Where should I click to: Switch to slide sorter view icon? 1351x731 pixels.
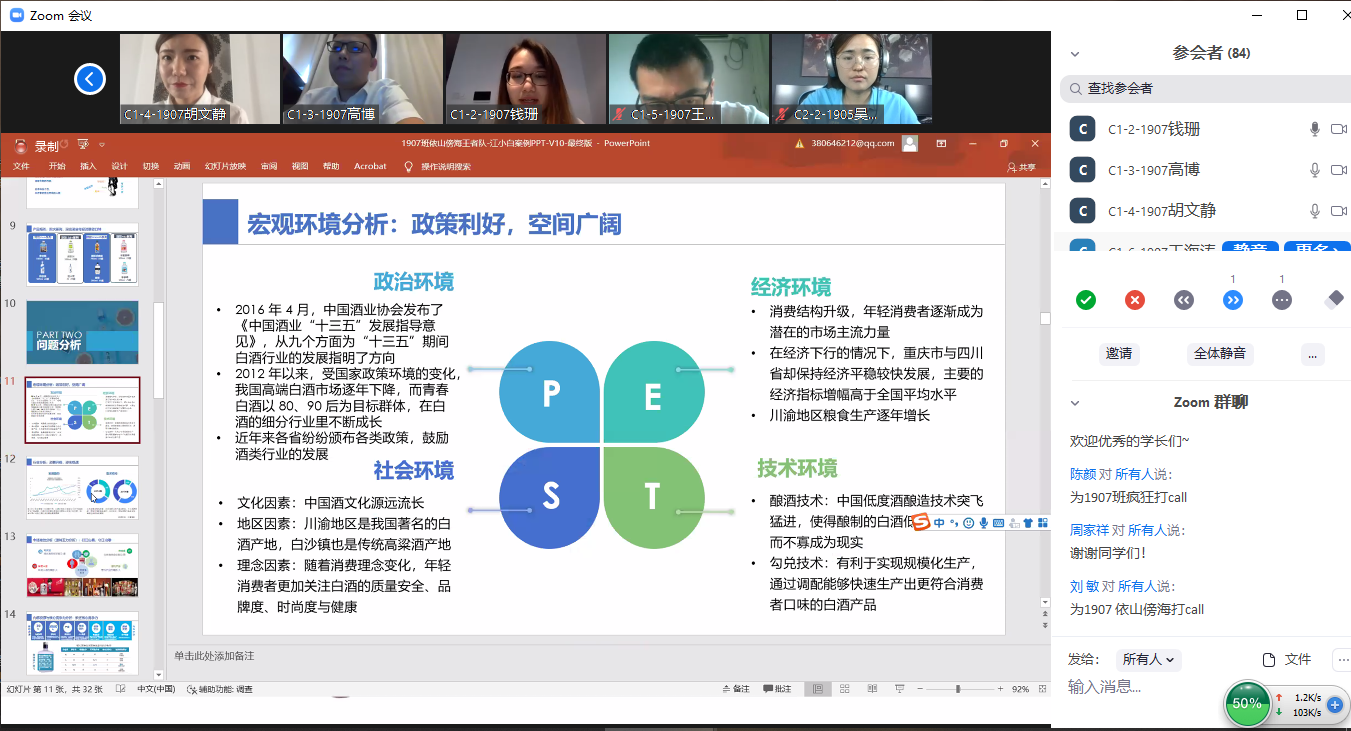click(846, 689)
